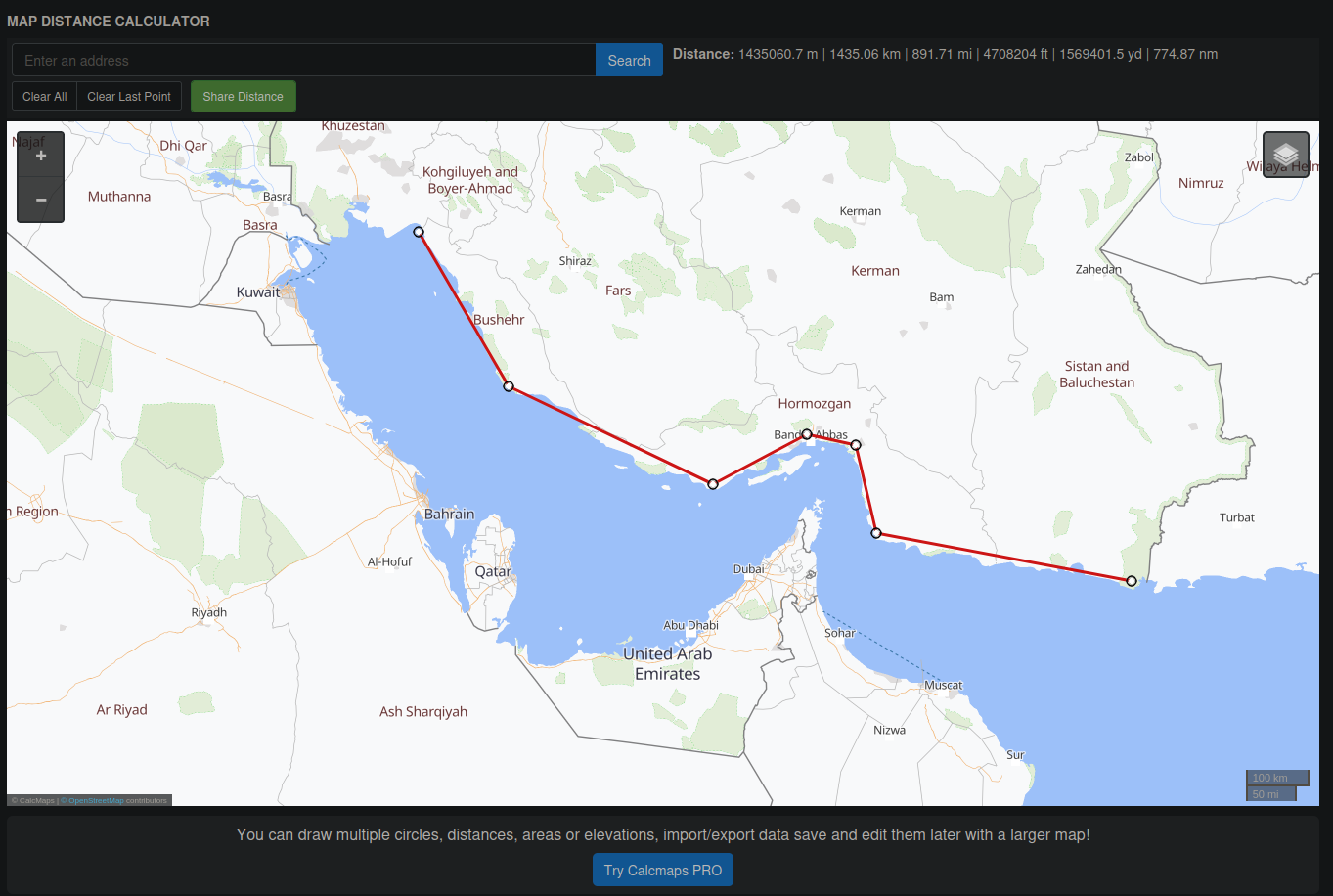Click the '4708204 ft' distance value
The width and height of the screenshot is (1333, 896).
(x=1015, y=54)
